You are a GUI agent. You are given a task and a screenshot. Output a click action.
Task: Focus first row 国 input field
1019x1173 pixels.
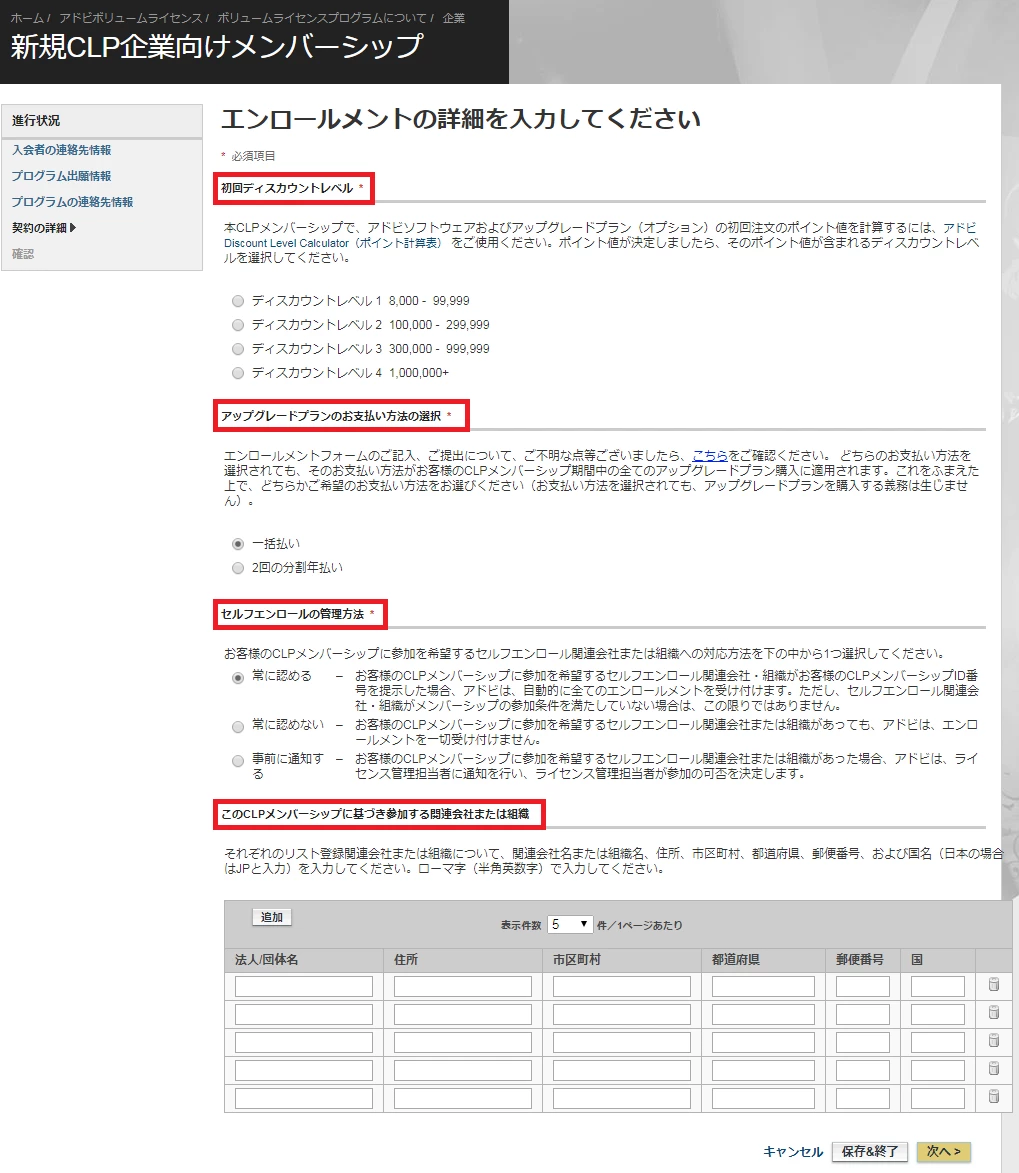937,986
